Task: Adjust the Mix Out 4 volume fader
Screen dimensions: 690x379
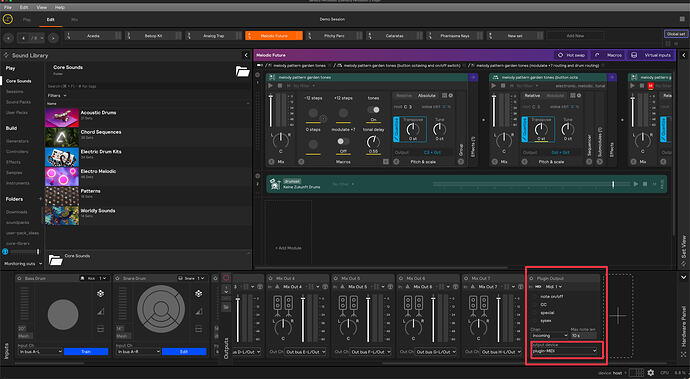Action: (303, 319)
